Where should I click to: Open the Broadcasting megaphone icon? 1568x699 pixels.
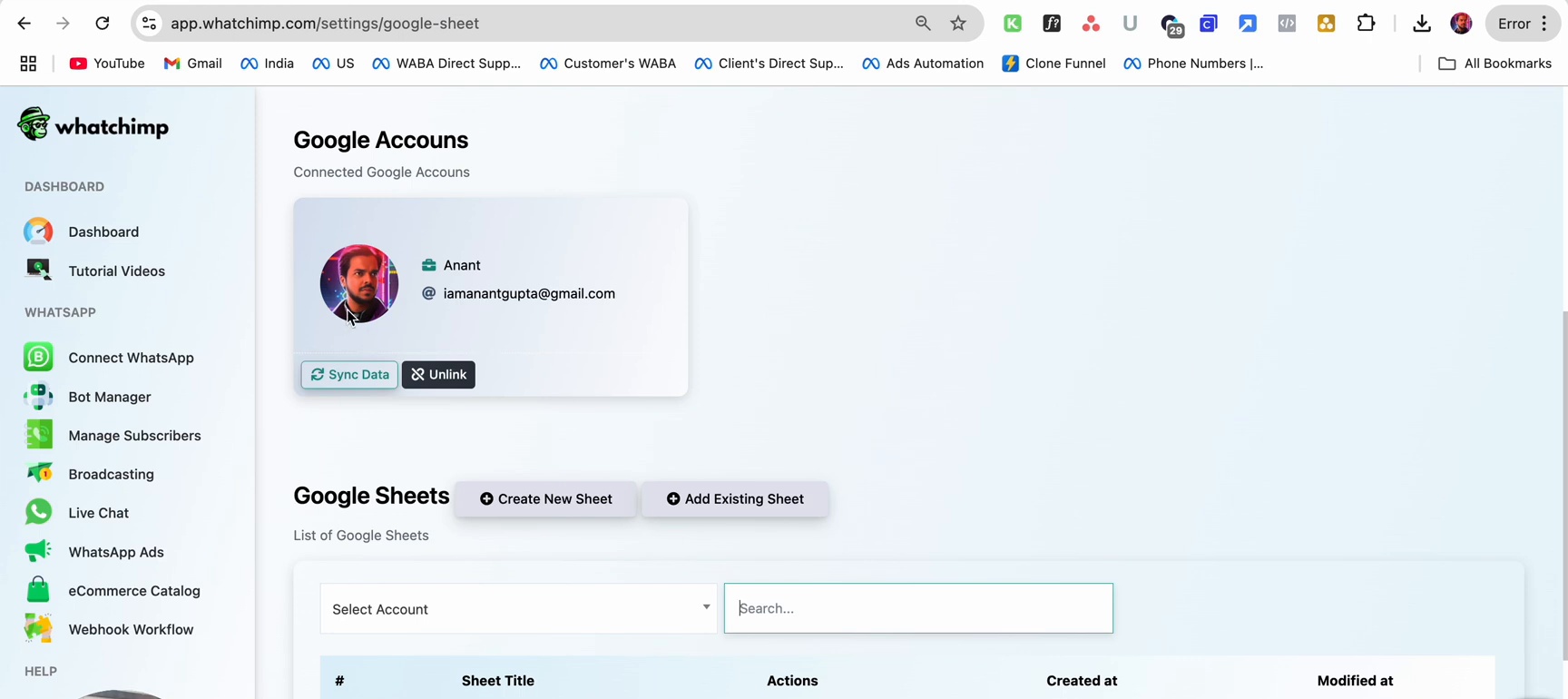coord(38,474)
